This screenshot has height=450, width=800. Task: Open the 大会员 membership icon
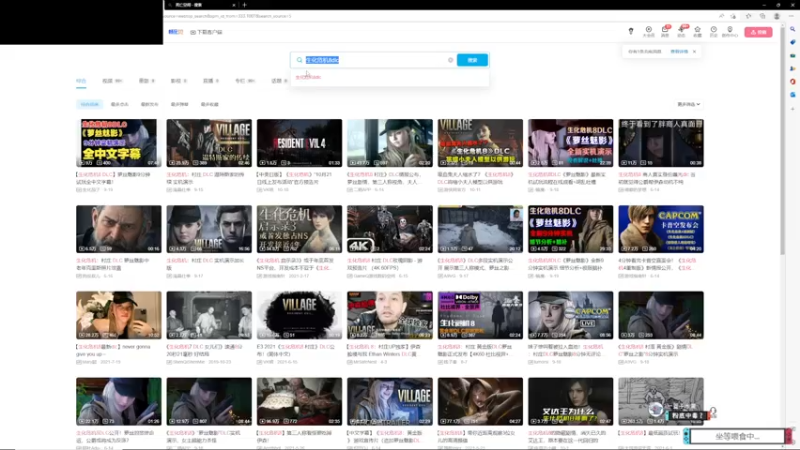pos(648,31)
